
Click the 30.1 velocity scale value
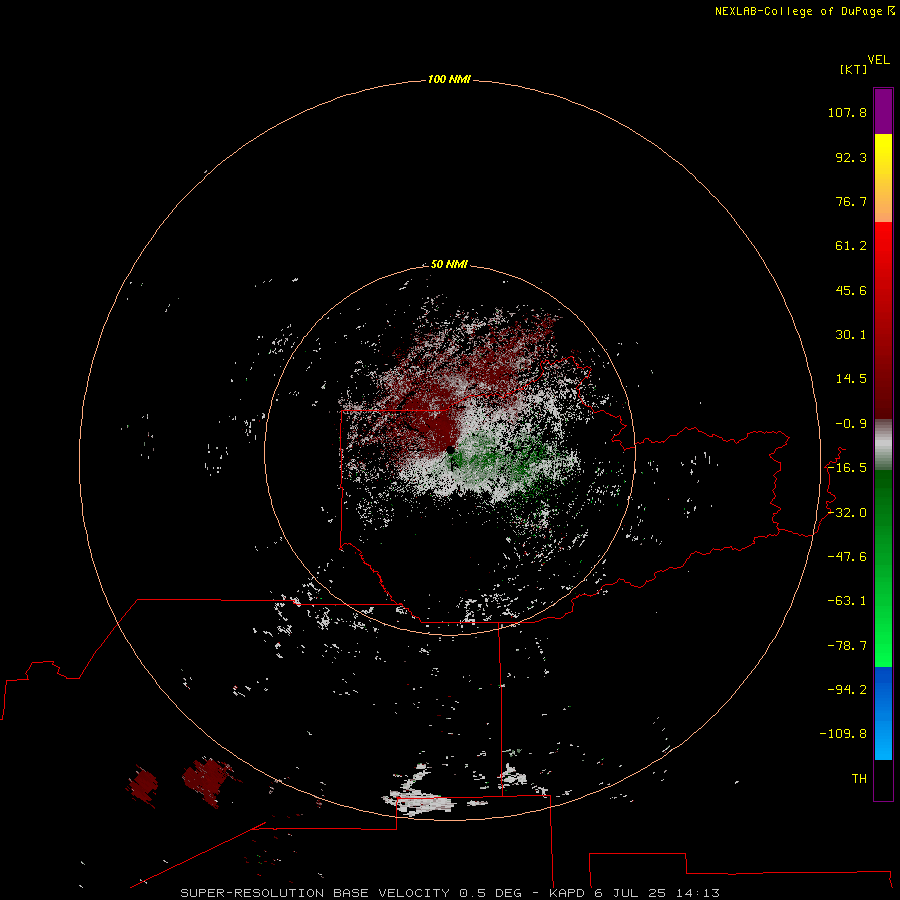coord(851,335)
